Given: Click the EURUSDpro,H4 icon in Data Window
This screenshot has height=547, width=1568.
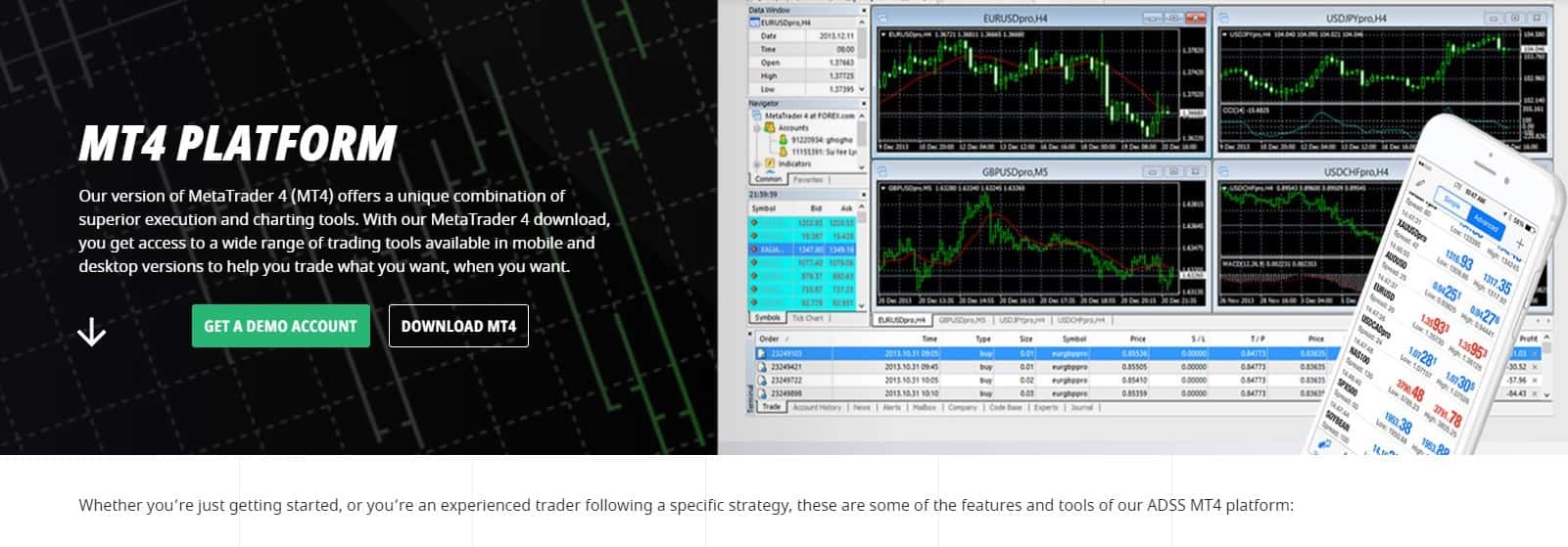Looking at the screenshot, I should (755, 23).
